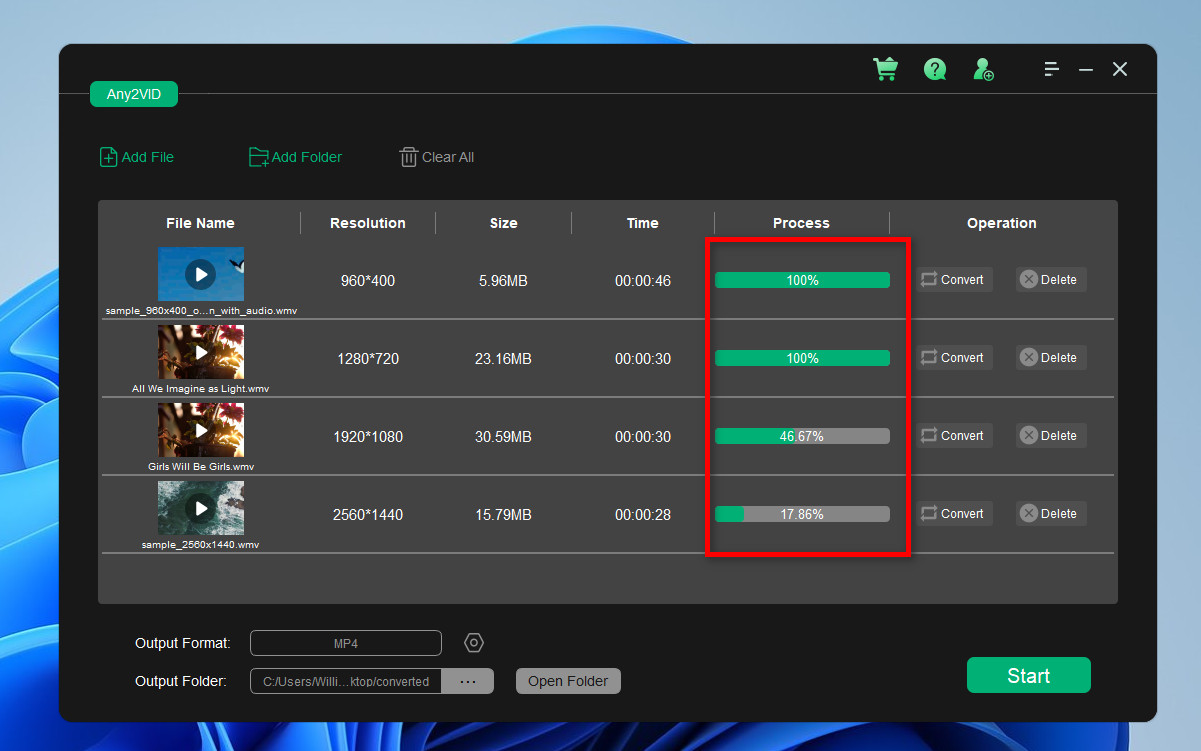Click the 15.79MB size cell

[x=503, y=515]
